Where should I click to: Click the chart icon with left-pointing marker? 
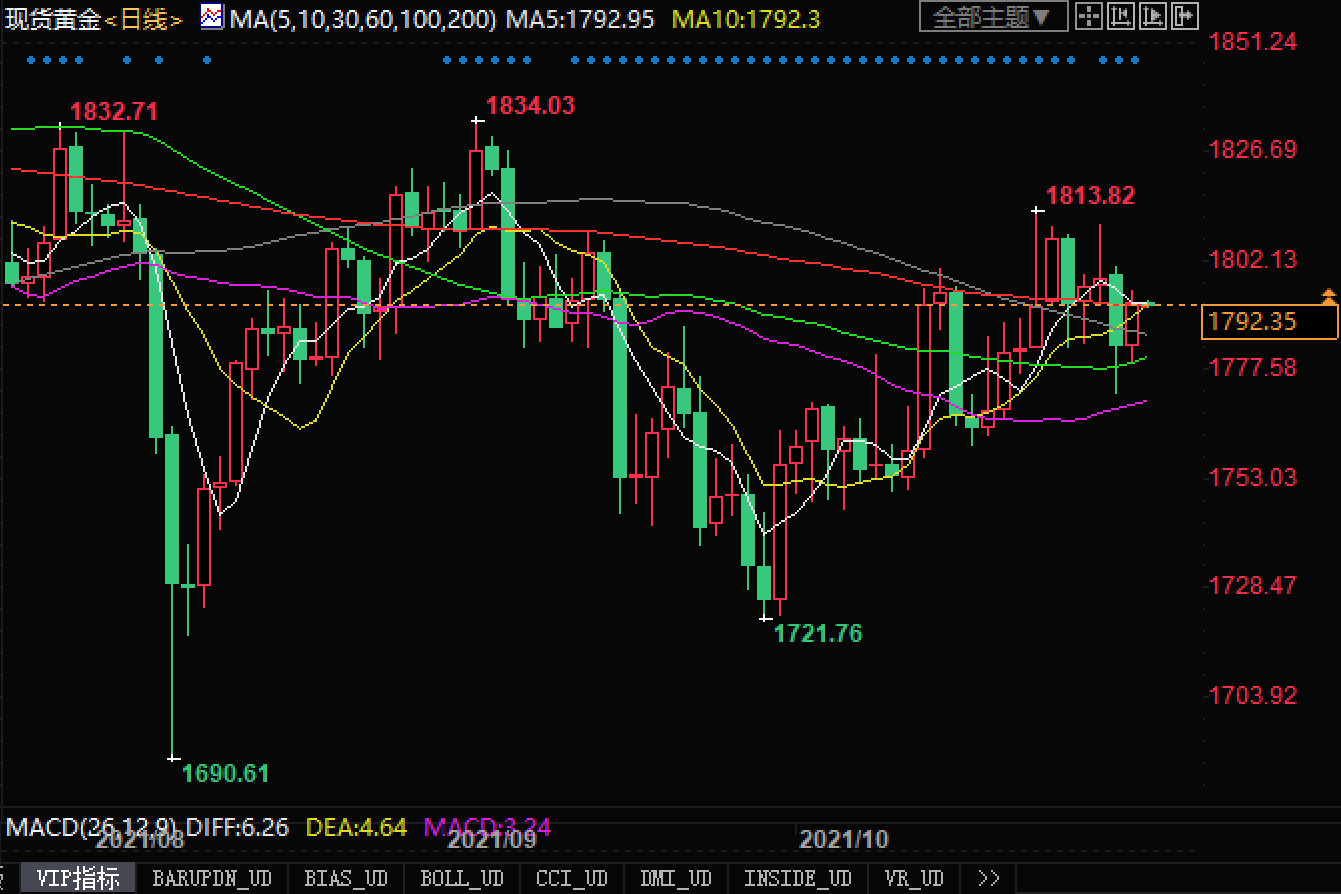1122,16
